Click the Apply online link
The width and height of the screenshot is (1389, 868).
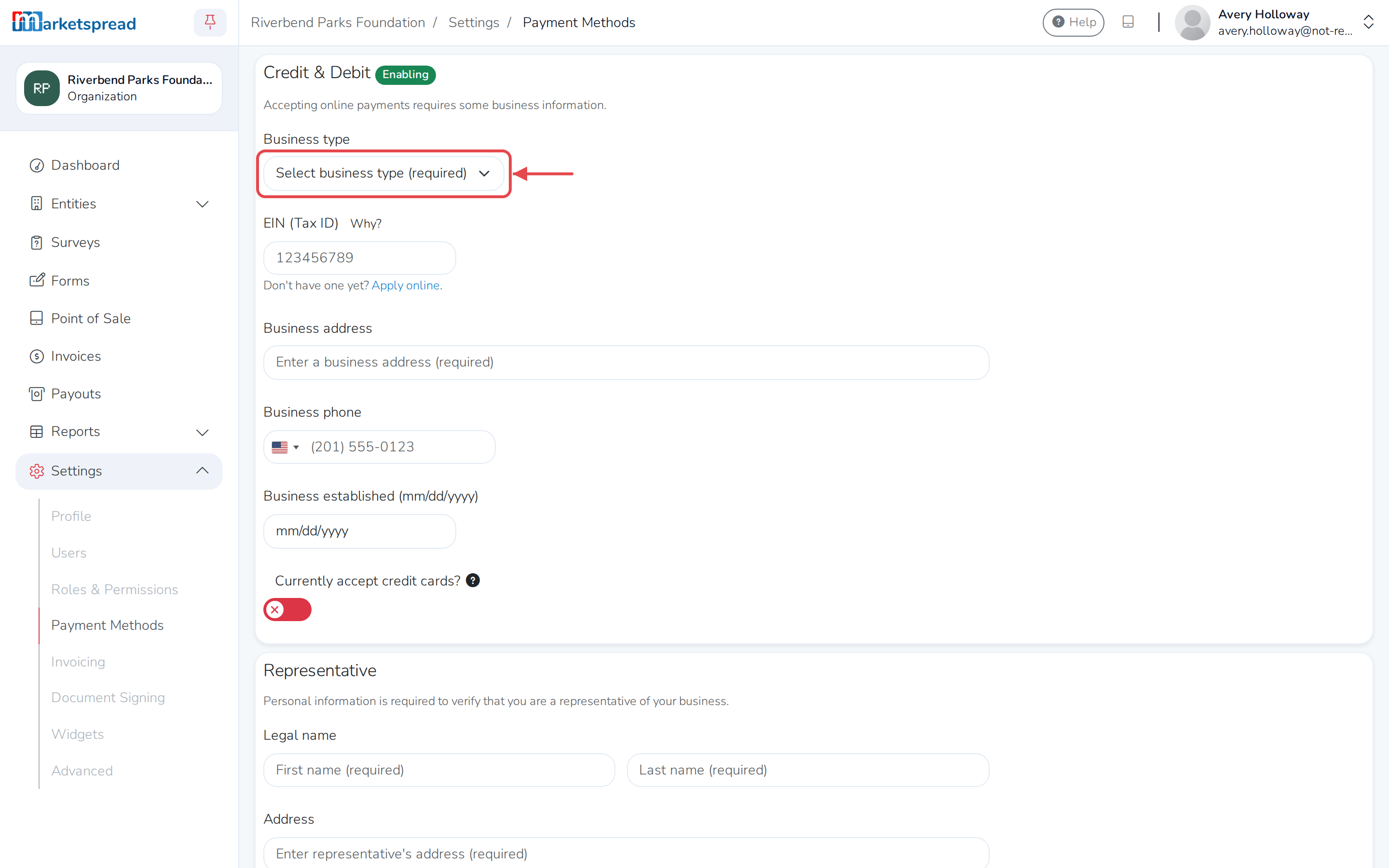pyautogui.click(x=405, y=285)
